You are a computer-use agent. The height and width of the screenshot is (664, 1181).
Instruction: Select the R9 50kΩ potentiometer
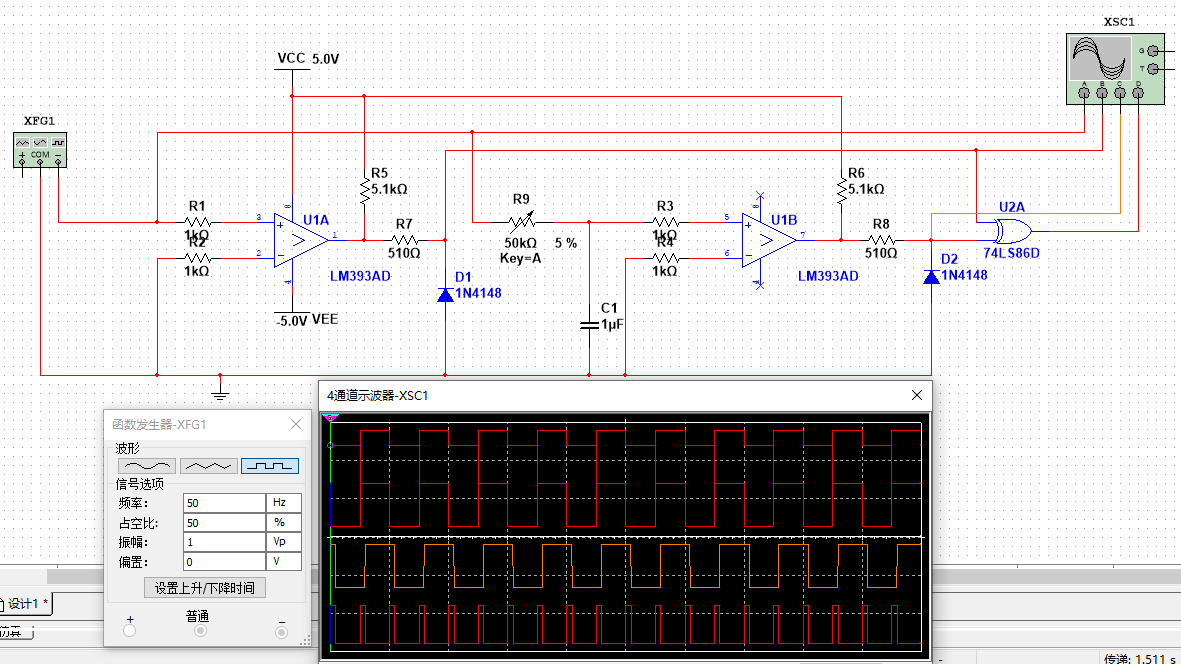click(x=521, y=221)
